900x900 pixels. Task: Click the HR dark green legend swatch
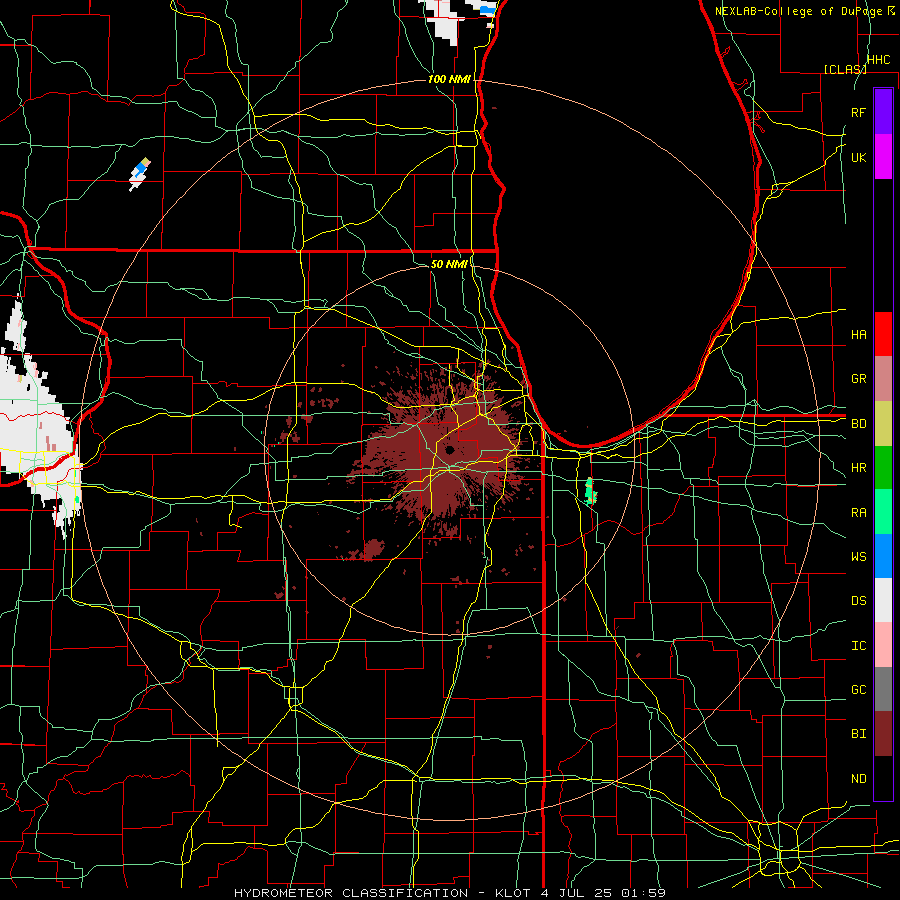[883, 467]
